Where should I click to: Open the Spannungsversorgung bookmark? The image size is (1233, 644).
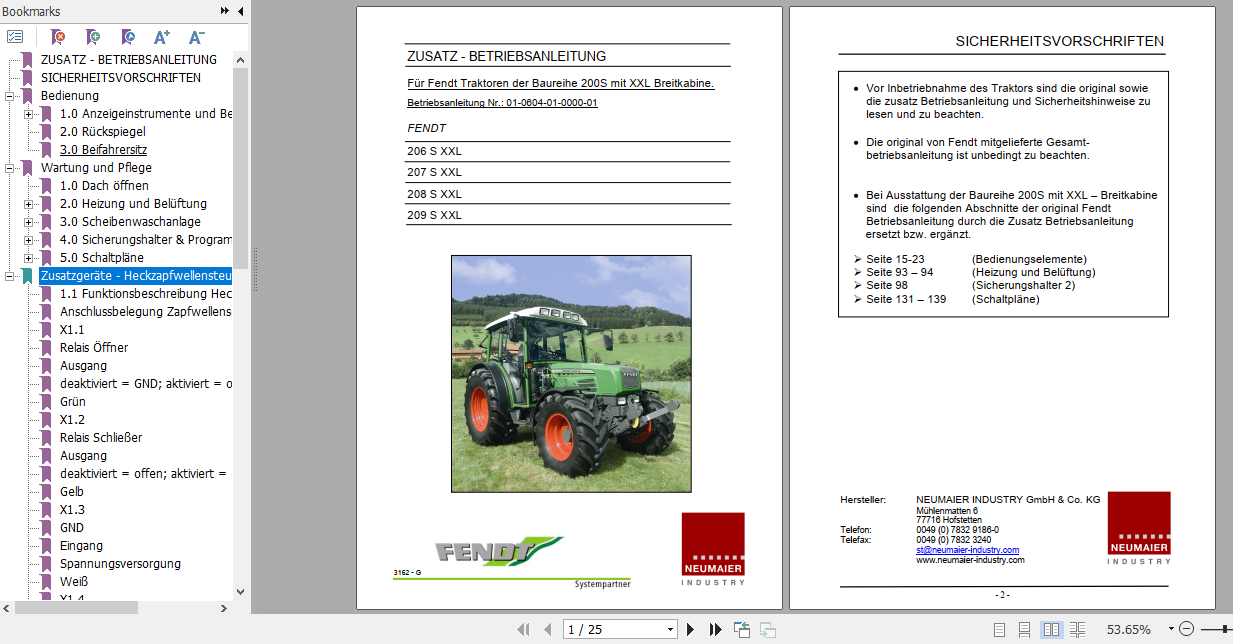pyautogui.click(x=120, y=564)
